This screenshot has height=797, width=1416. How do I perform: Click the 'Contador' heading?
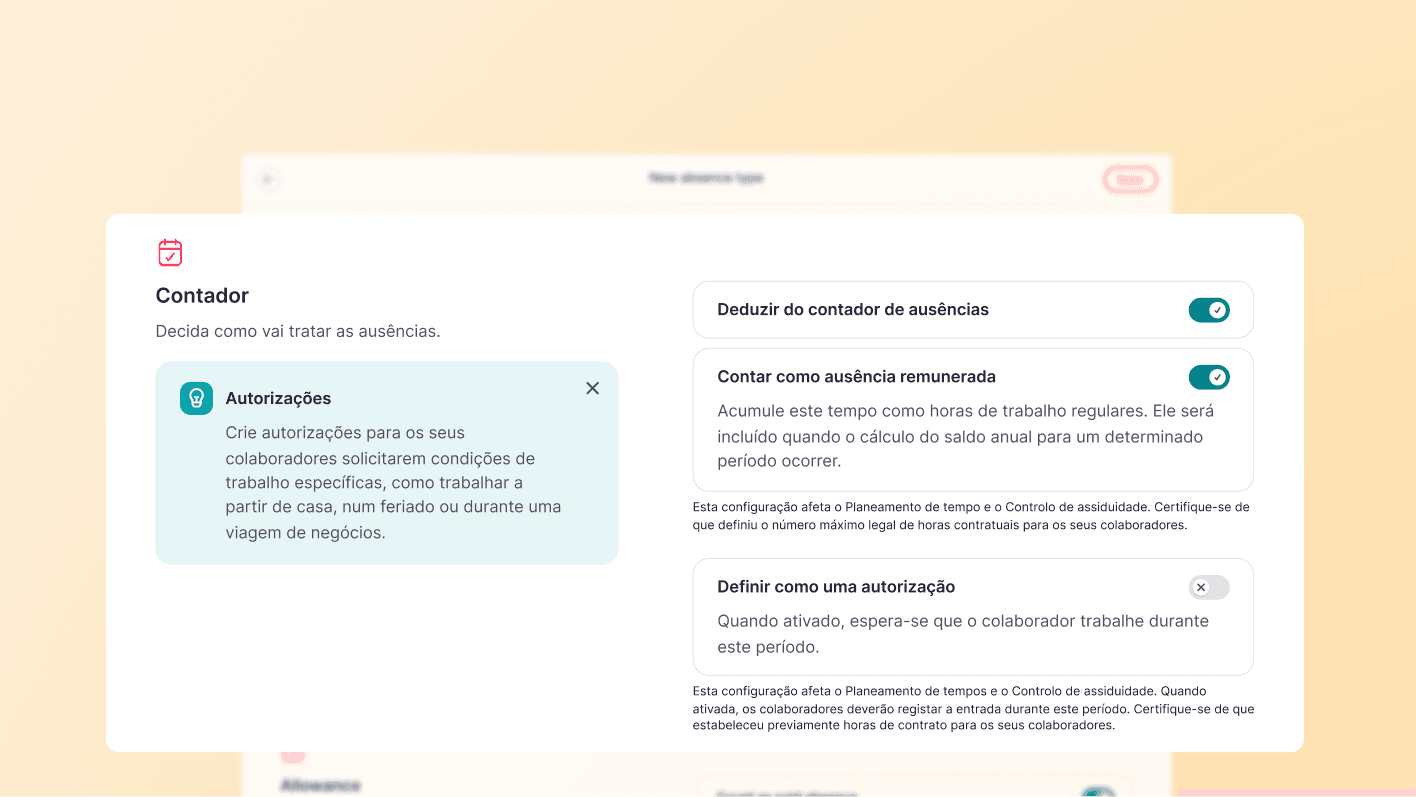click(202, 295)
